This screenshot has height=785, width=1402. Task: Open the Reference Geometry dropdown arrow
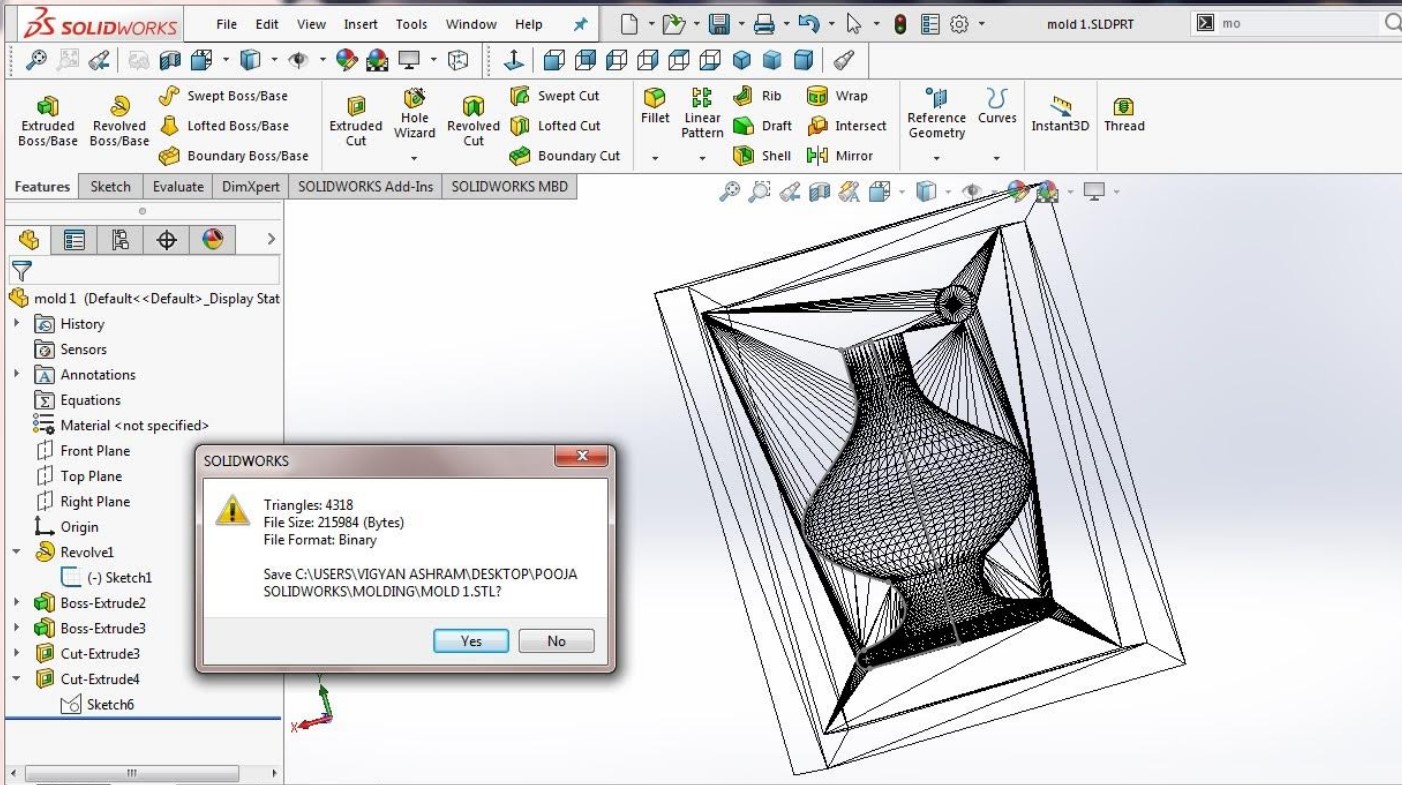[x=936, y=158]
